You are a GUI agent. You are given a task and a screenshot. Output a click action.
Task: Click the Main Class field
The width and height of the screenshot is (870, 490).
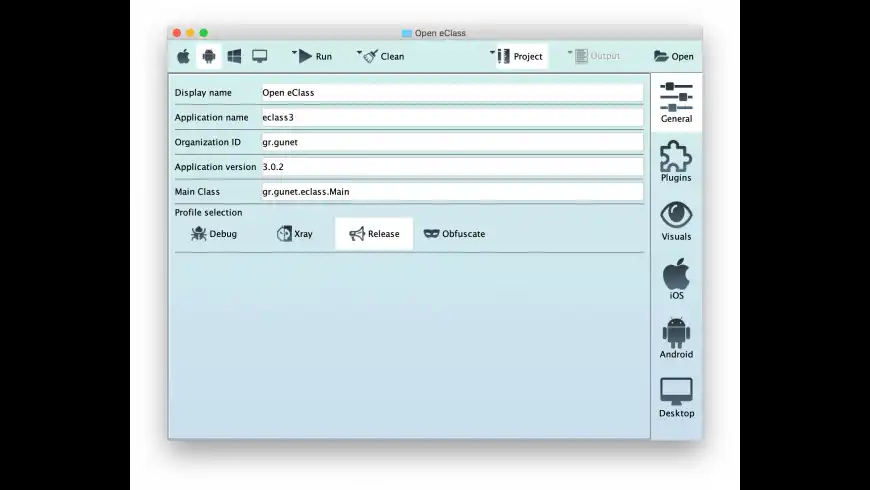point(452,191)
